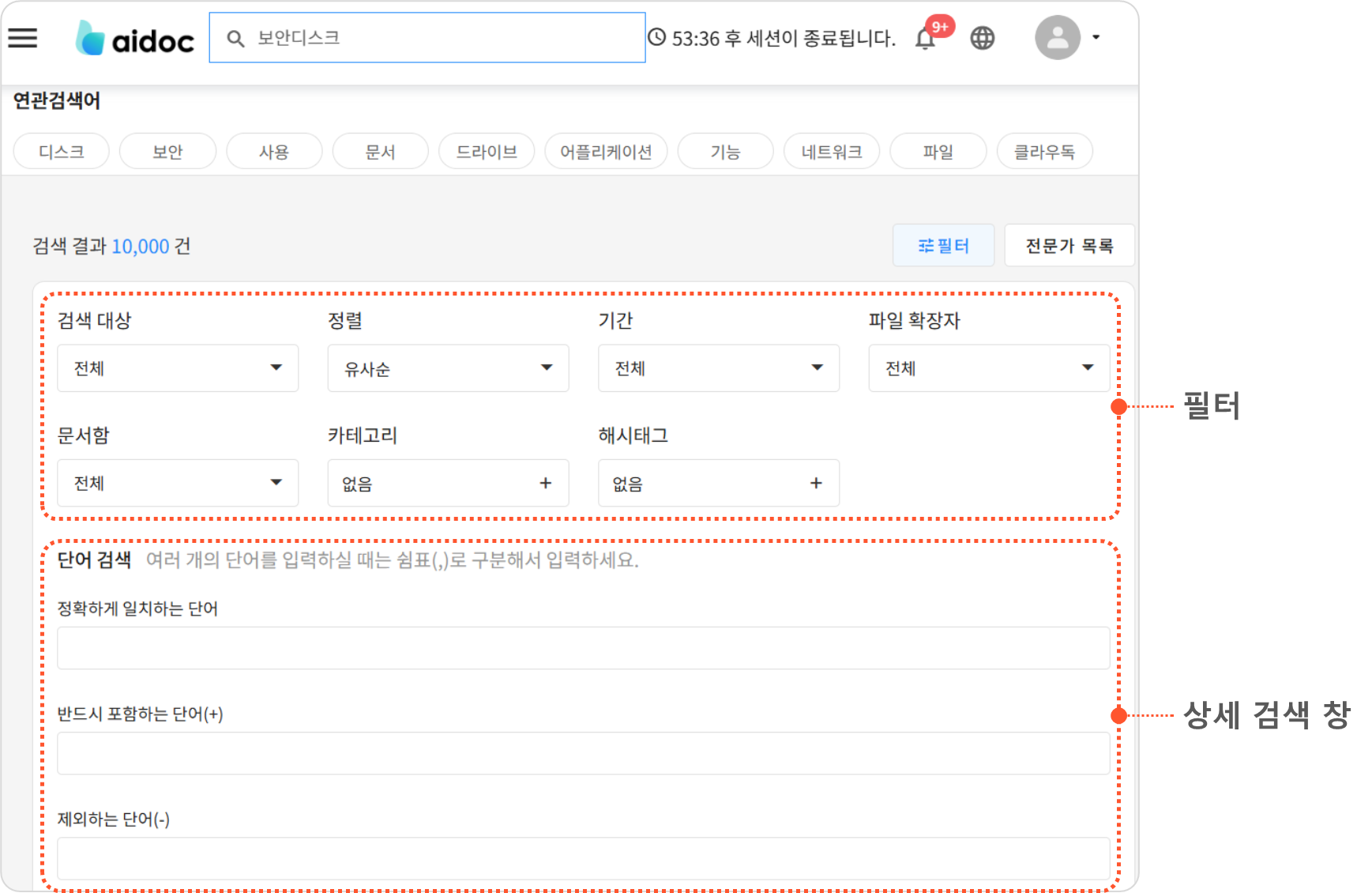Open the hamburger menu icon

[x=23, y=38]
